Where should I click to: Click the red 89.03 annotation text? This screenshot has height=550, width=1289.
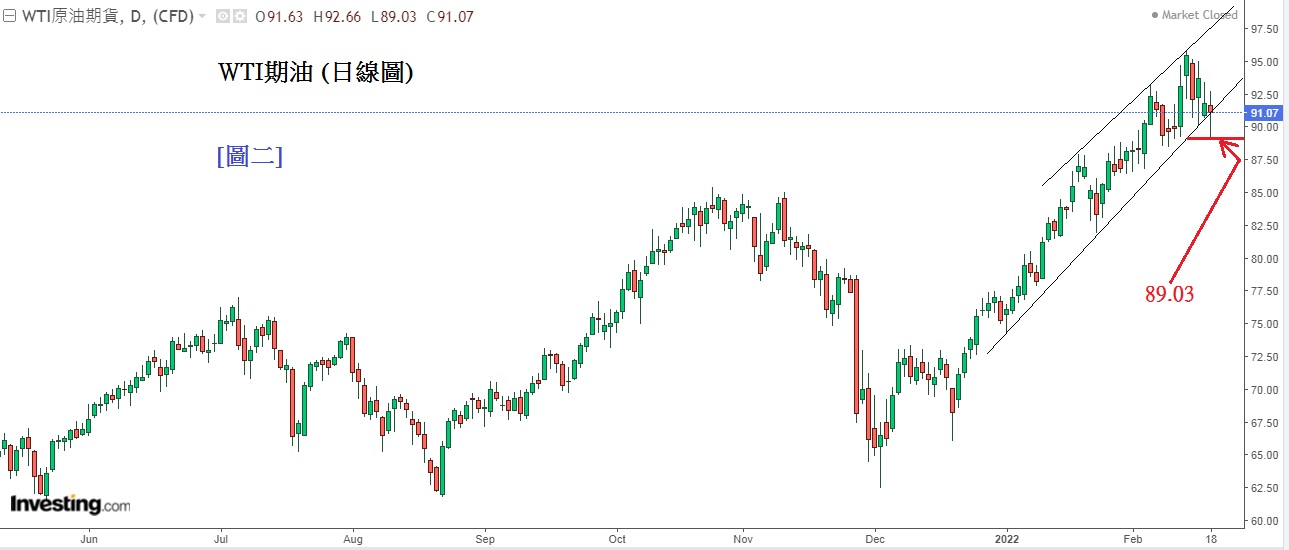(1170, 294)
